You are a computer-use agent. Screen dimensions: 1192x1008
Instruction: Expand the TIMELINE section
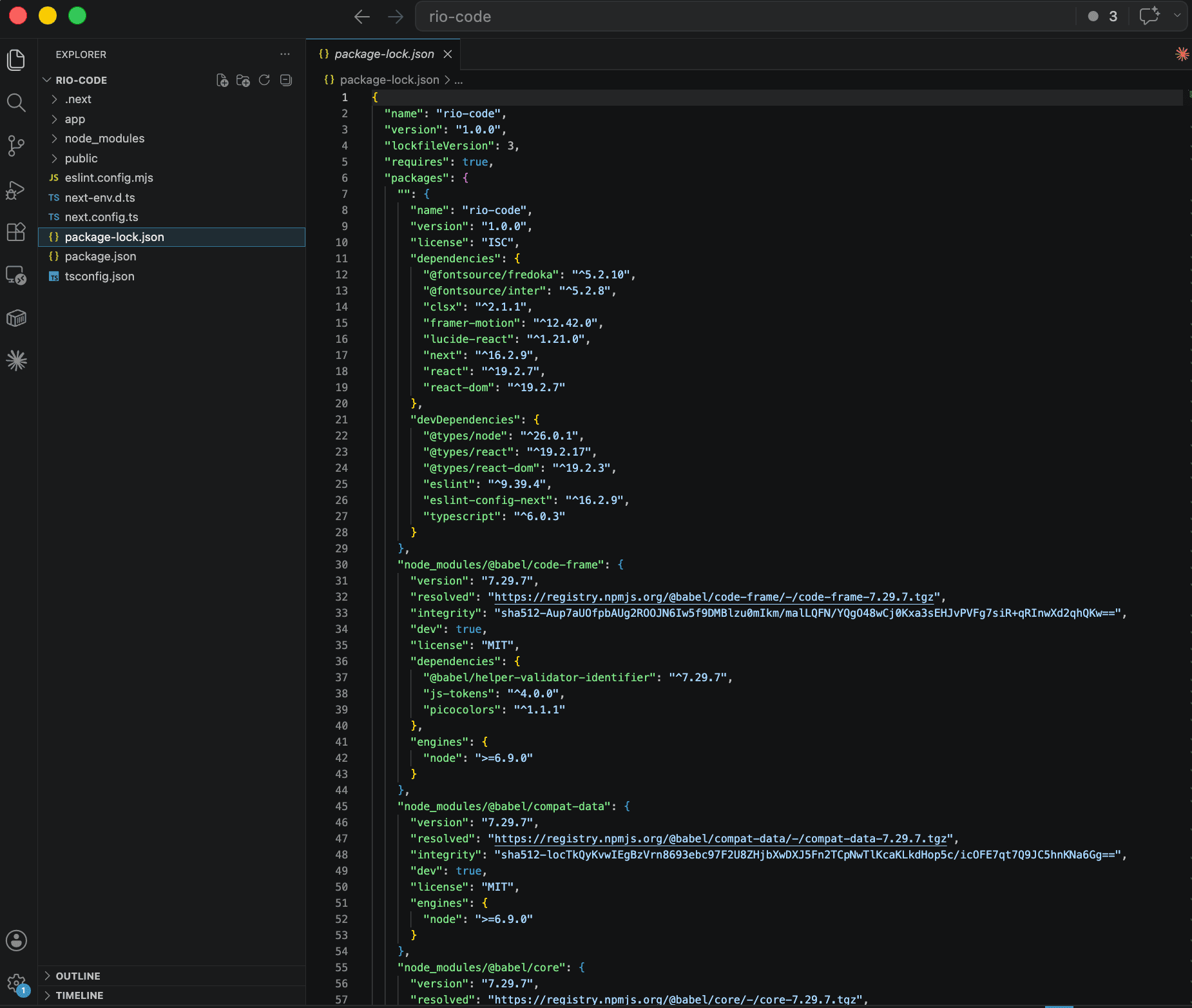point(171,995)
